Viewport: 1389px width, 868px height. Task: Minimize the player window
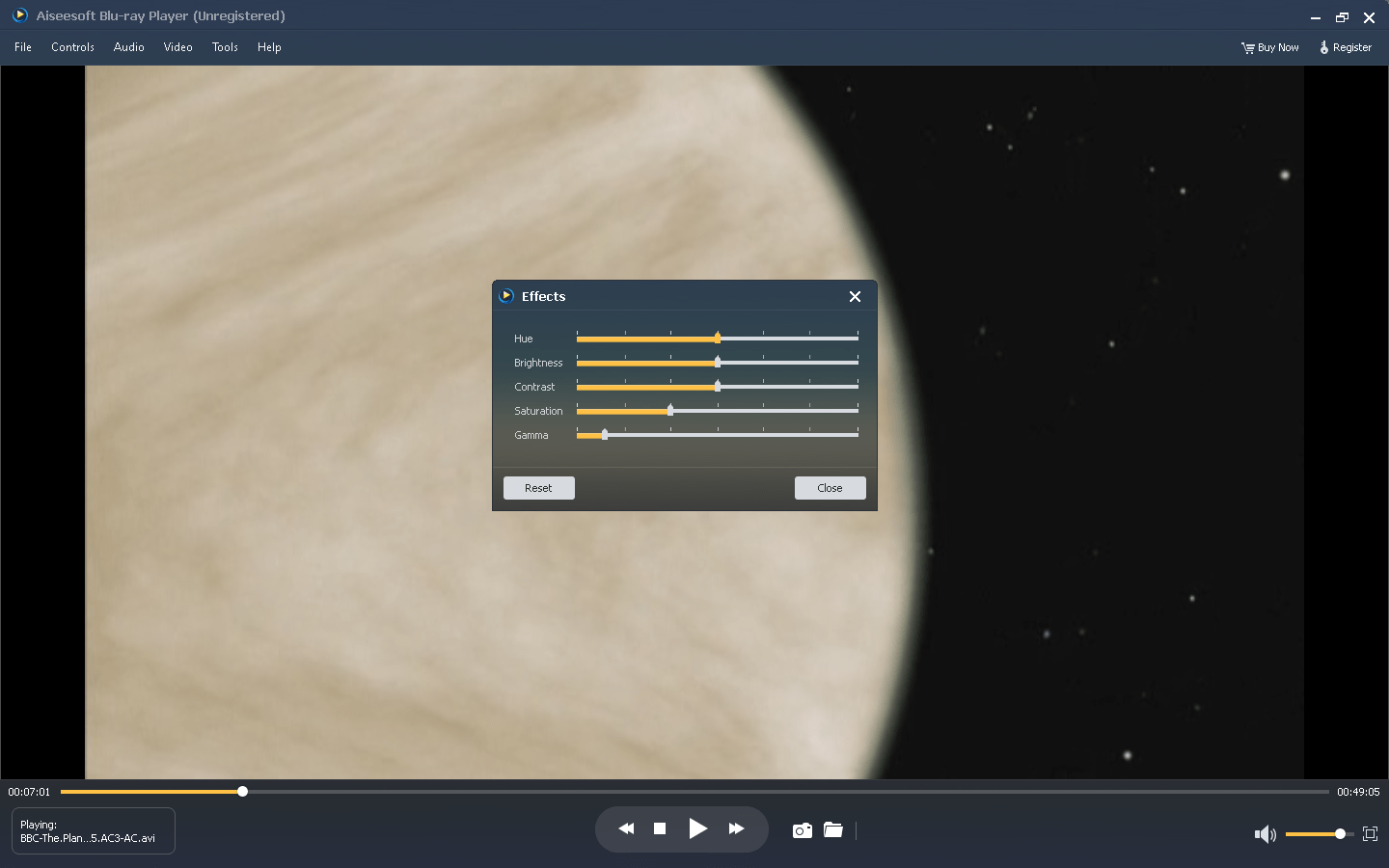pos(1315,17)
